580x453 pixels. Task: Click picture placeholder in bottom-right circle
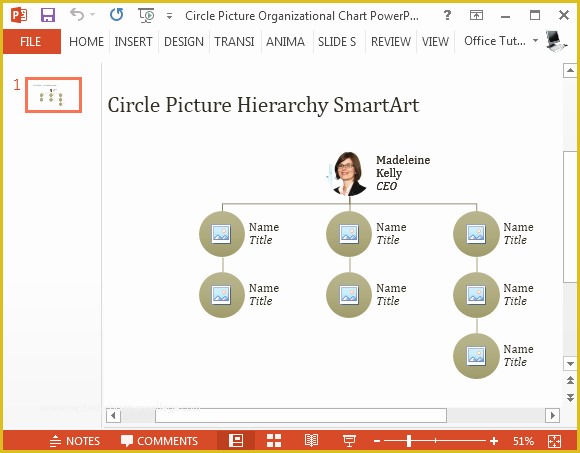(x=476, y=356)
